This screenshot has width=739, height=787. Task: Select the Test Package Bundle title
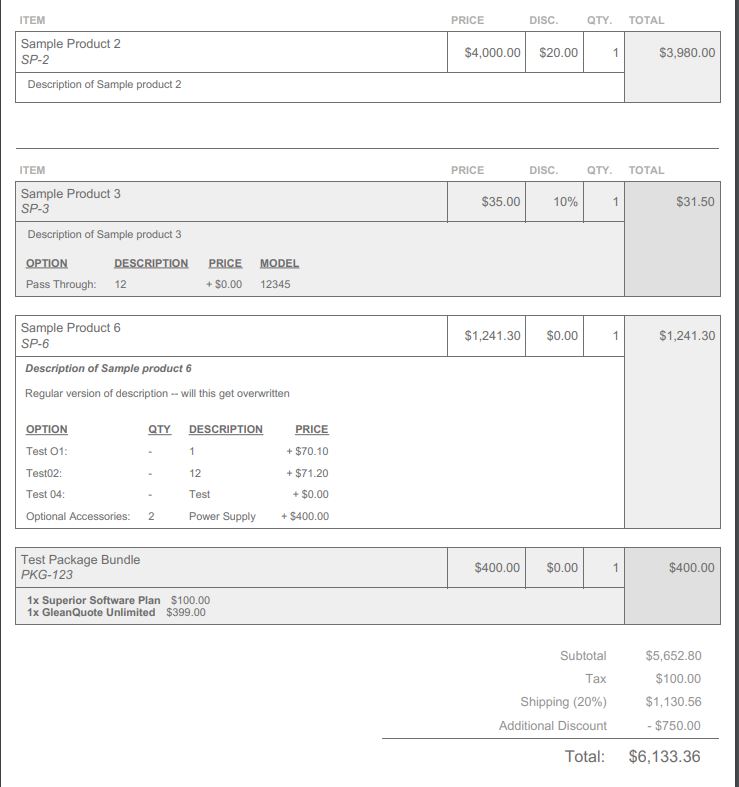pos(80,560)
